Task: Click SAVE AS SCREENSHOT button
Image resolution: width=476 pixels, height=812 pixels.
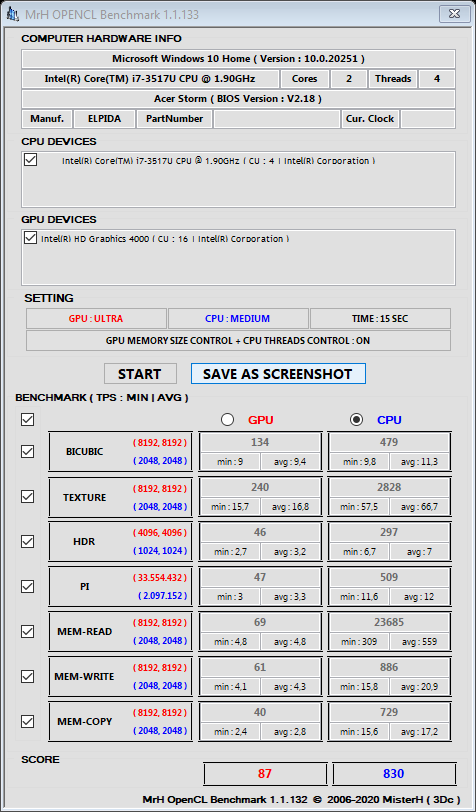Action: coord(278,374)
